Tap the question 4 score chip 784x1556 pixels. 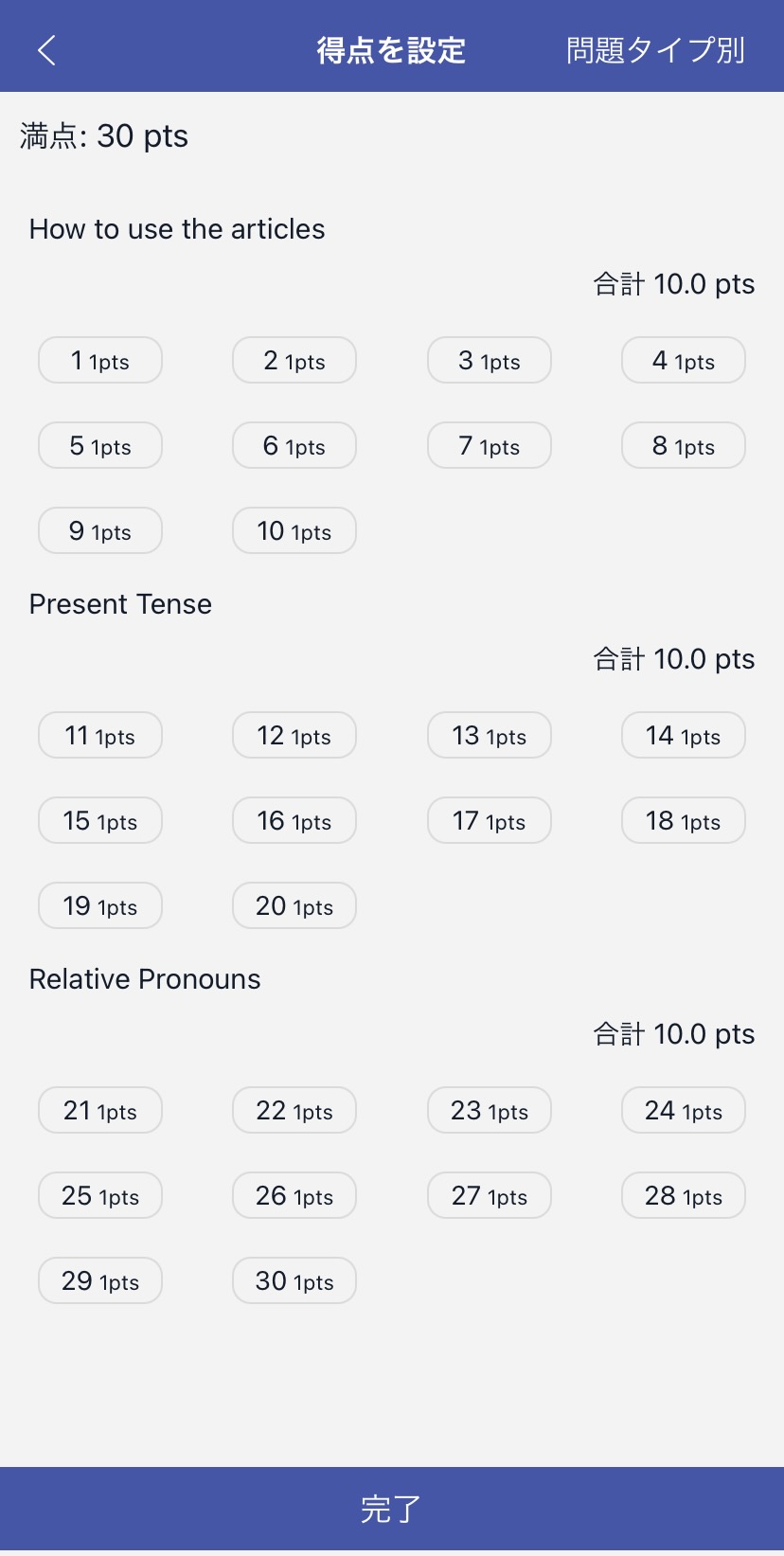pos(683,361)
